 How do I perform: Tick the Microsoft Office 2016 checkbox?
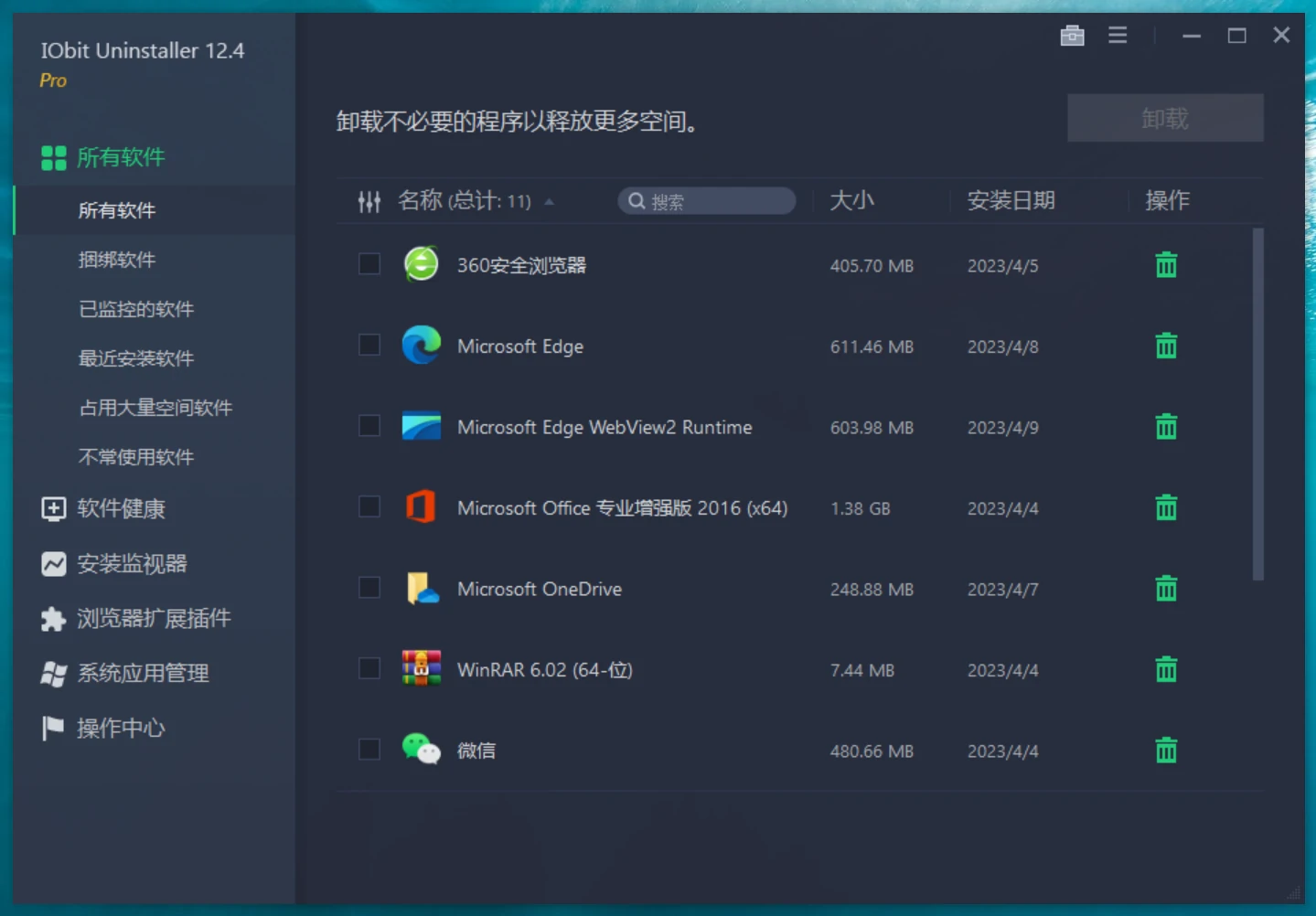[369, 507]
